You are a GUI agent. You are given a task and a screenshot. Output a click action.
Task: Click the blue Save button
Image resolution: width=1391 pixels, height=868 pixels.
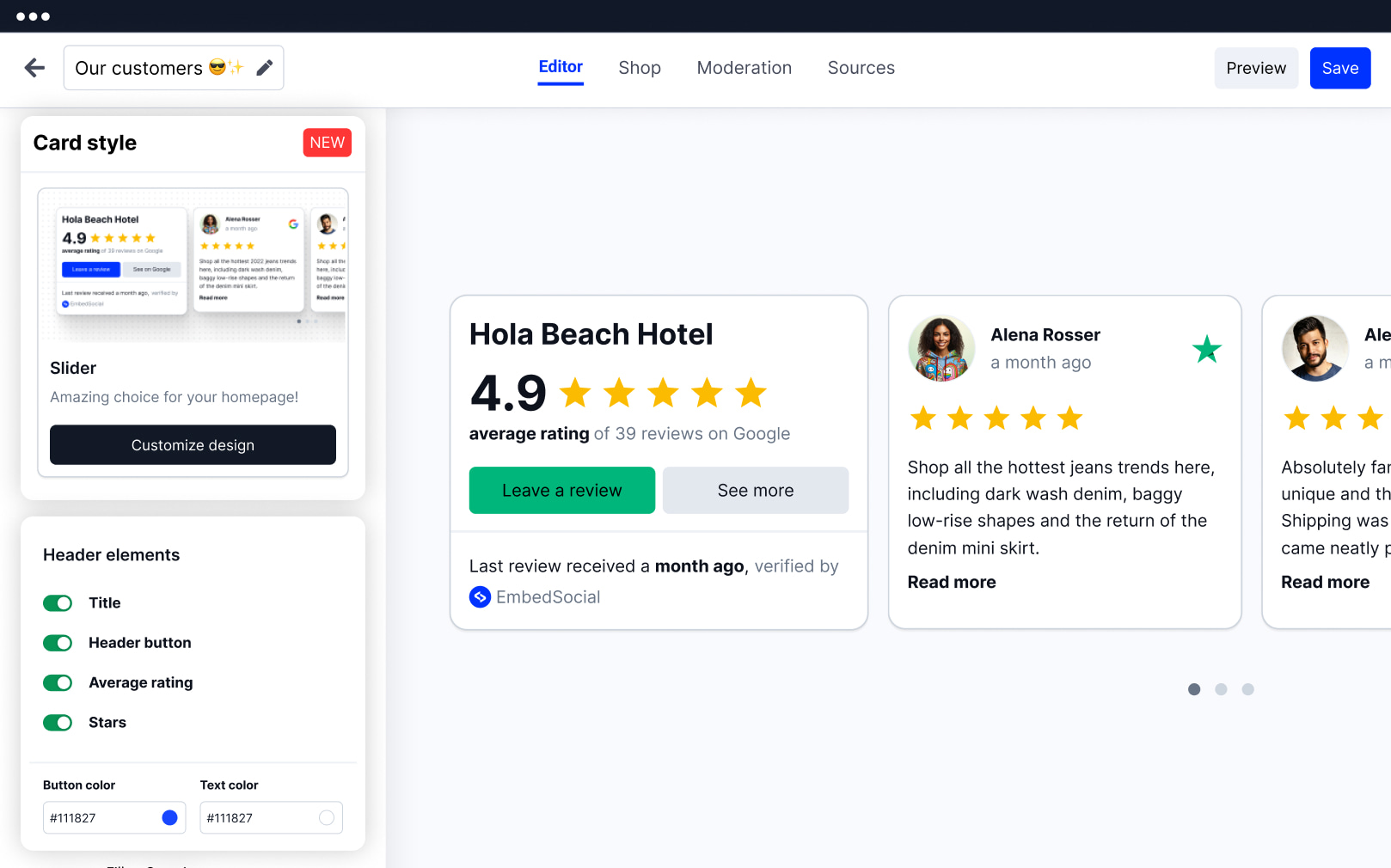[x=1339, y=68]
